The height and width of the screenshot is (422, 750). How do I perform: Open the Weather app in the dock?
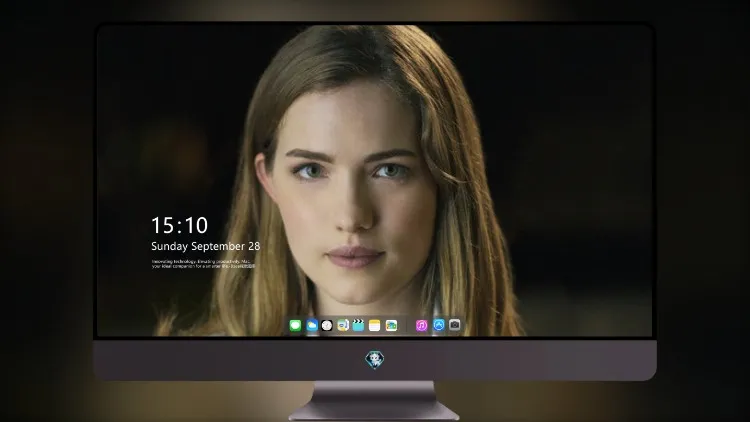coord(312,325)
